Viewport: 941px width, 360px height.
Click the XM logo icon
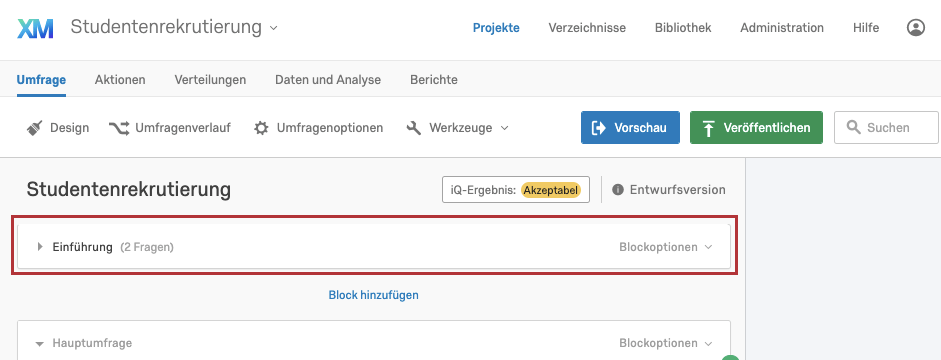tap(35, 28)
